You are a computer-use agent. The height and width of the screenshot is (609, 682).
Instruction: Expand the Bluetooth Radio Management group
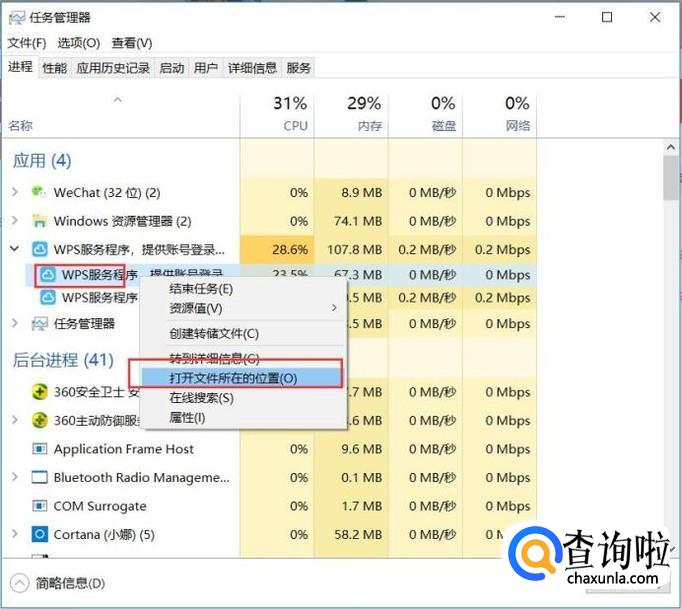coord(15,477)
